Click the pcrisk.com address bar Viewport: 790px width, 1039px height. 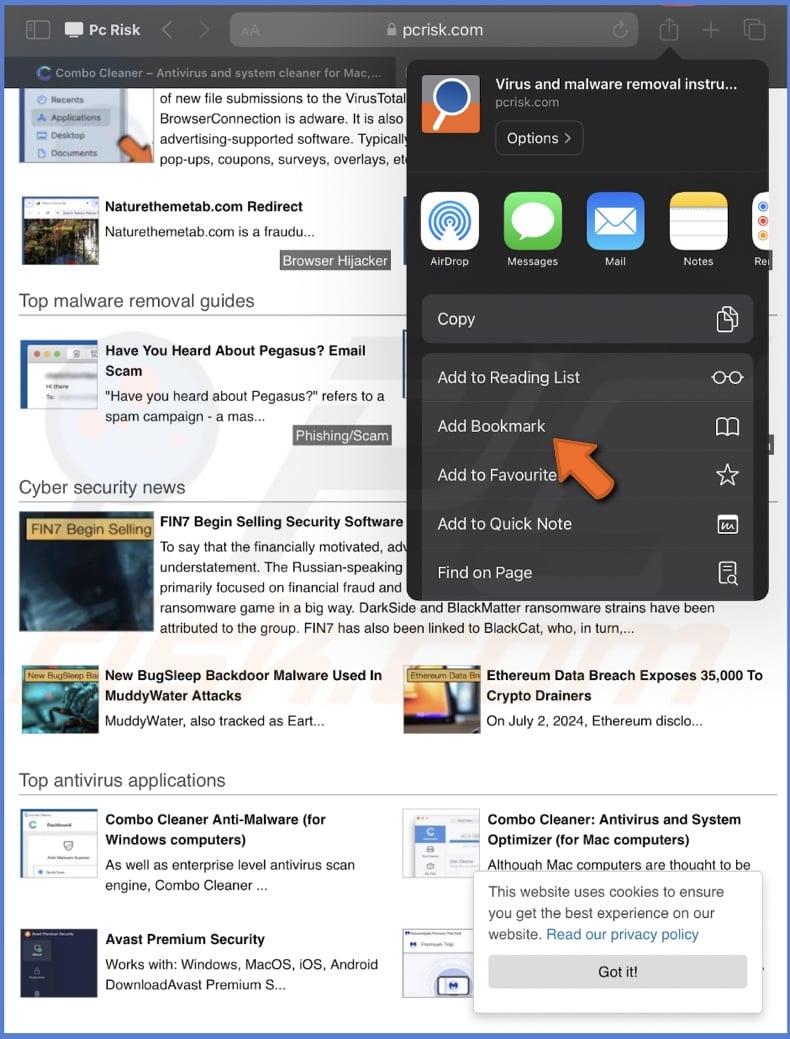pyautogui.click(x=434, y=30)
